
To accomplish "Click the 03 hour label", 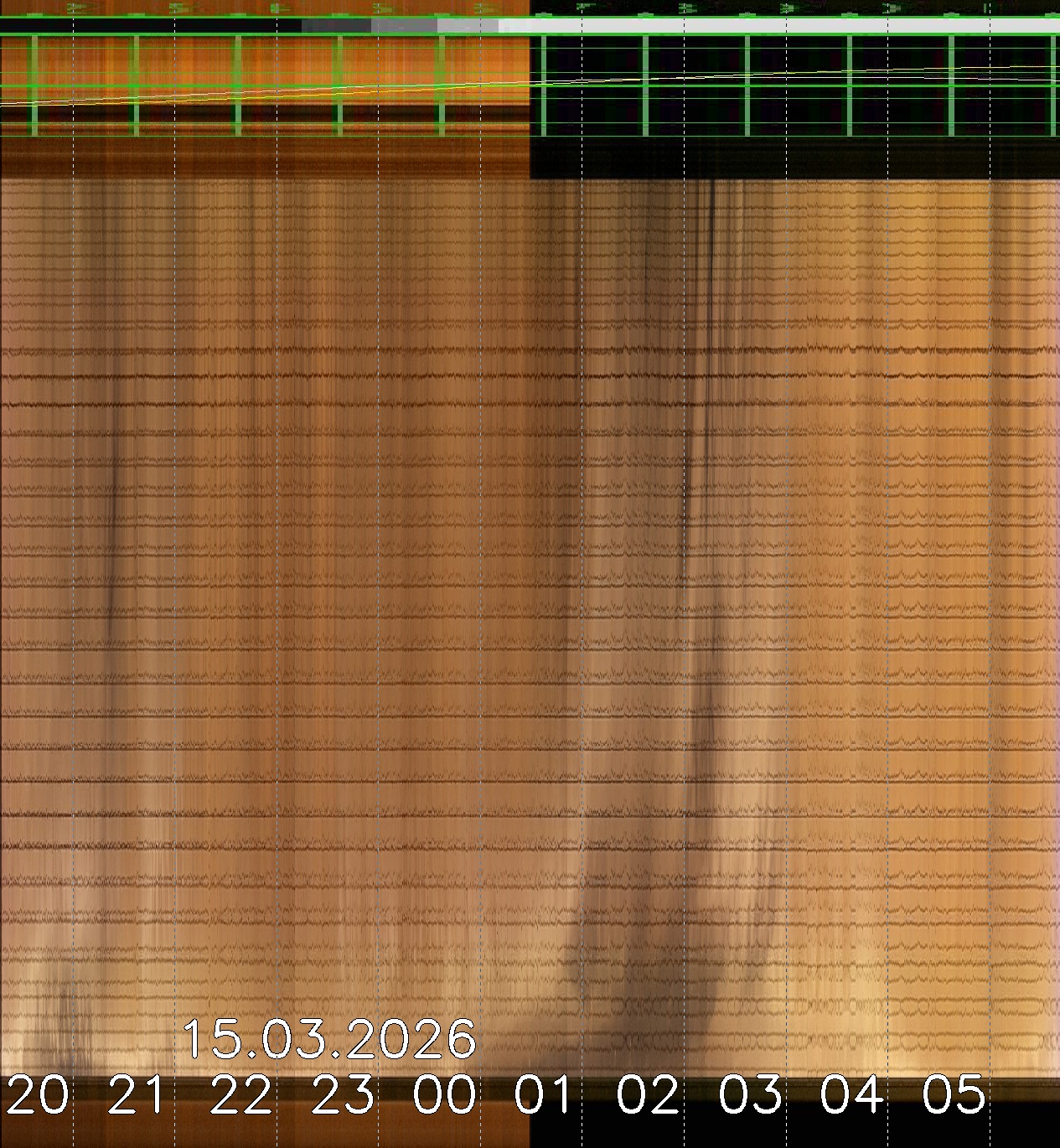I will coord(750,1094).
